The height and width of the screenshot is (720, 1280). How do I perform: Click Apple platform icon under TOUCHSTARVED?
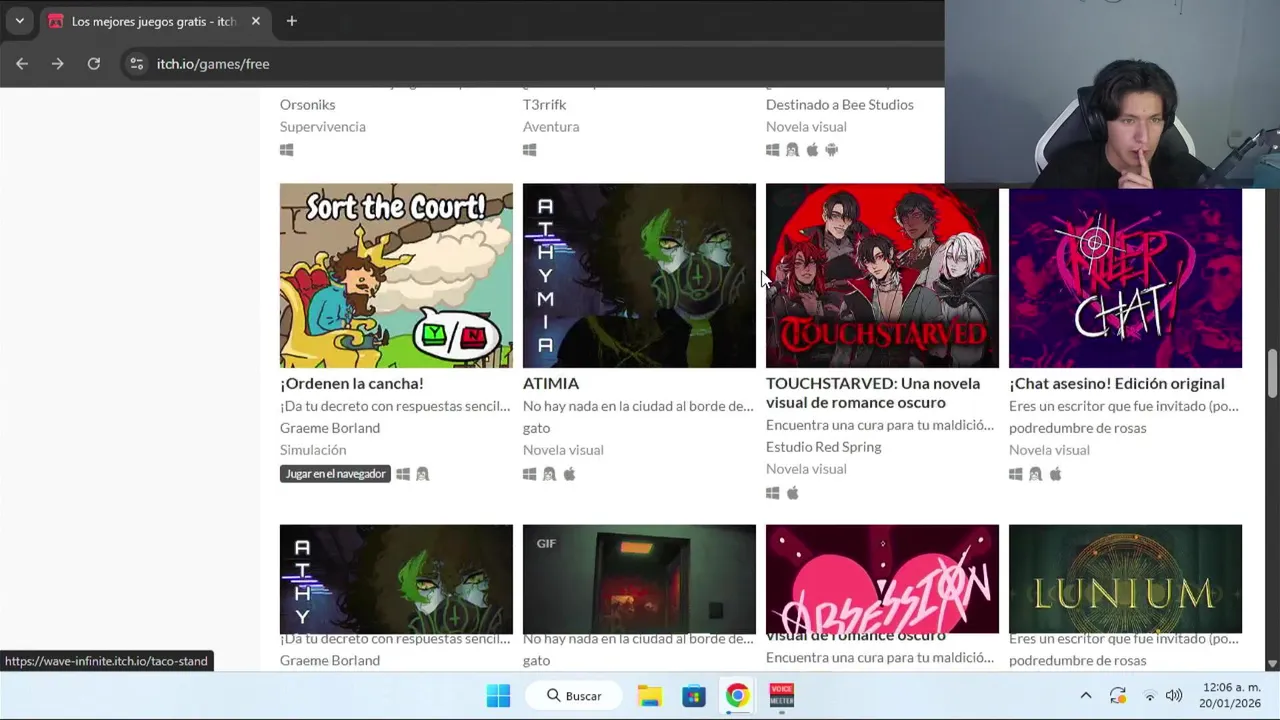(x=793, y=493)
